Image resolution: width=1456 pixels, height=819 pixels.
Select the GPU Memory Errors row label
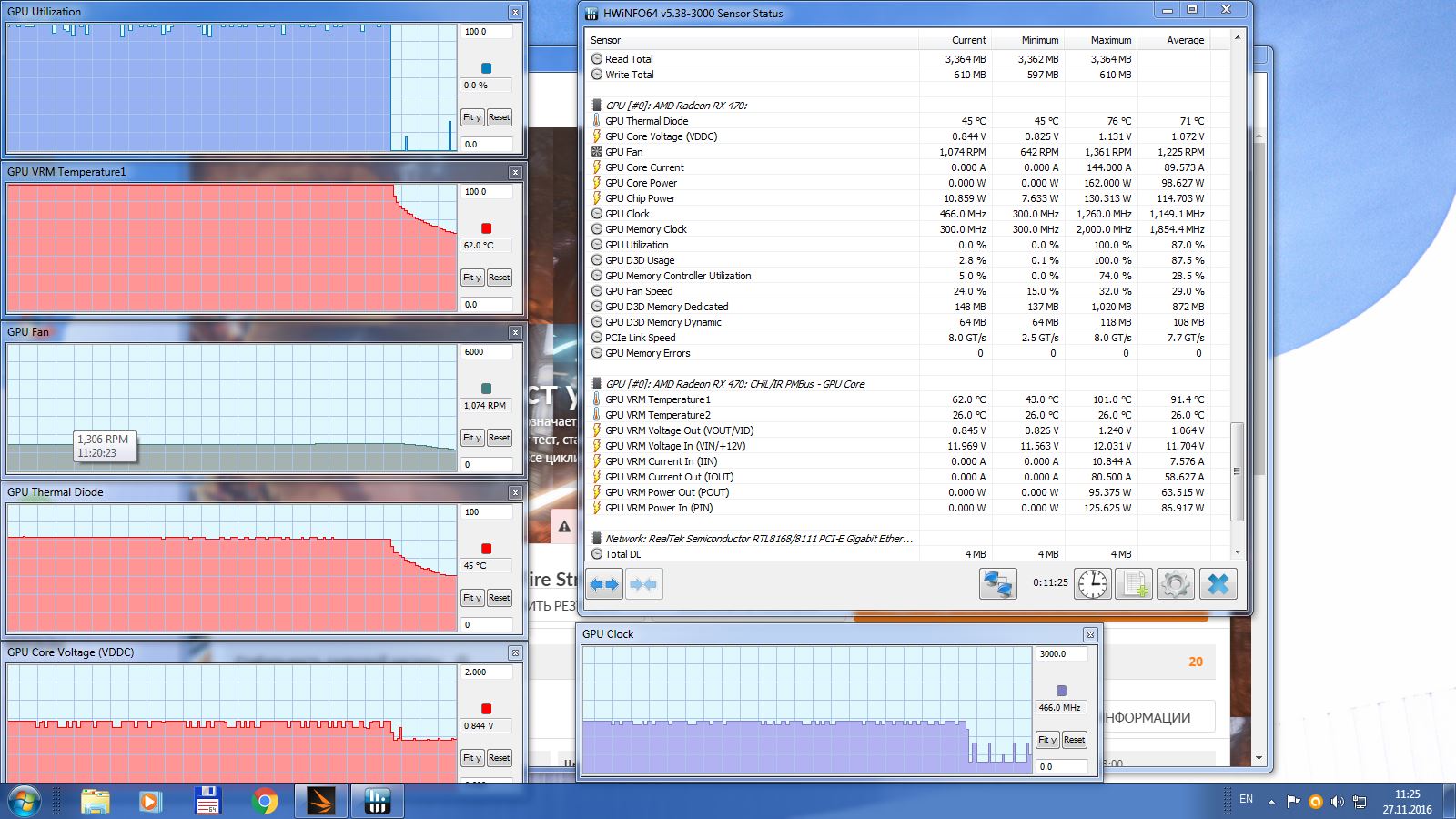pos(648,353)
